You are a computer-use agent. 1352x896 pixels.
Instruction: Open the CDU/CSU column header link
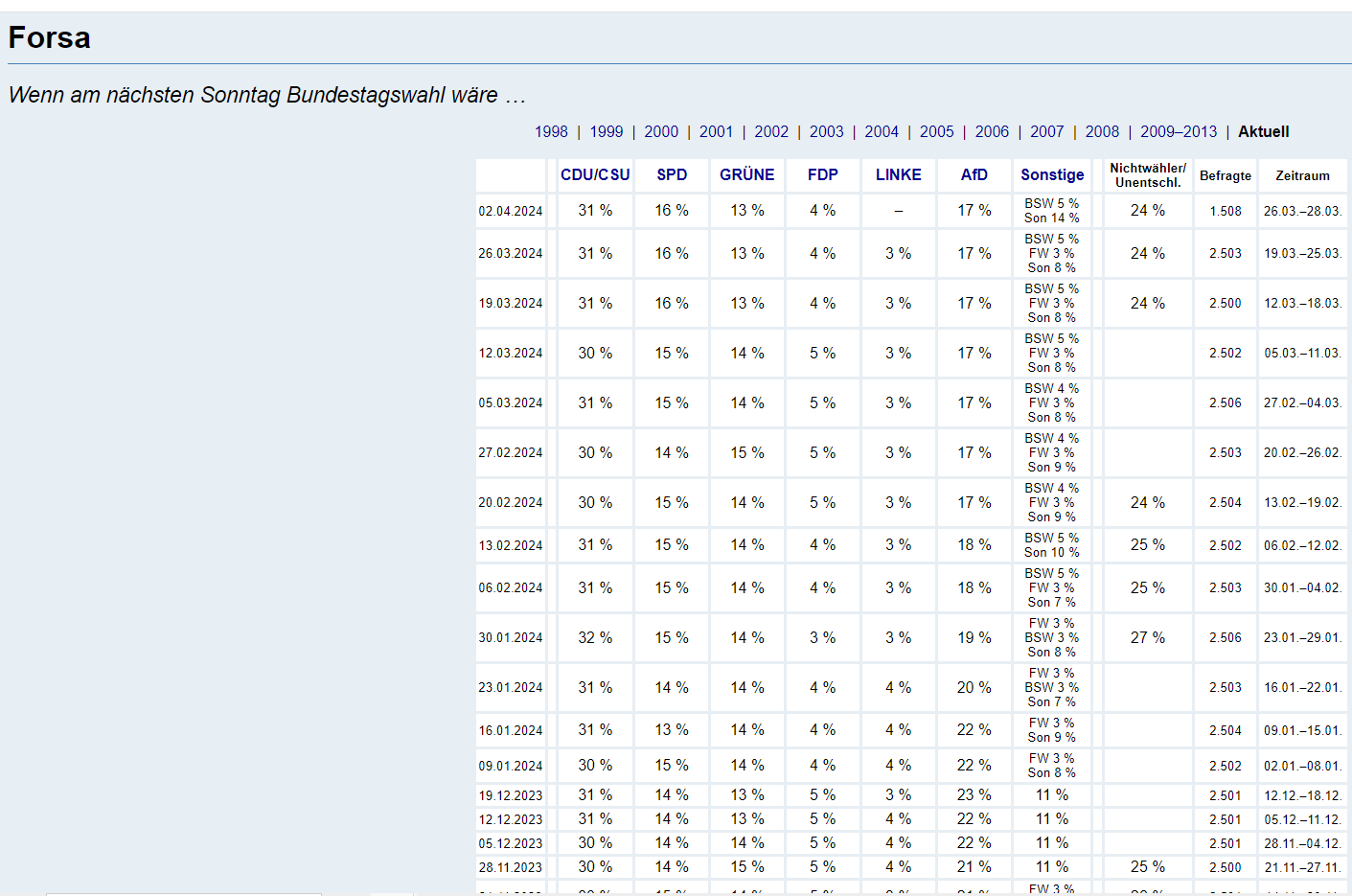tap(595, 174)
